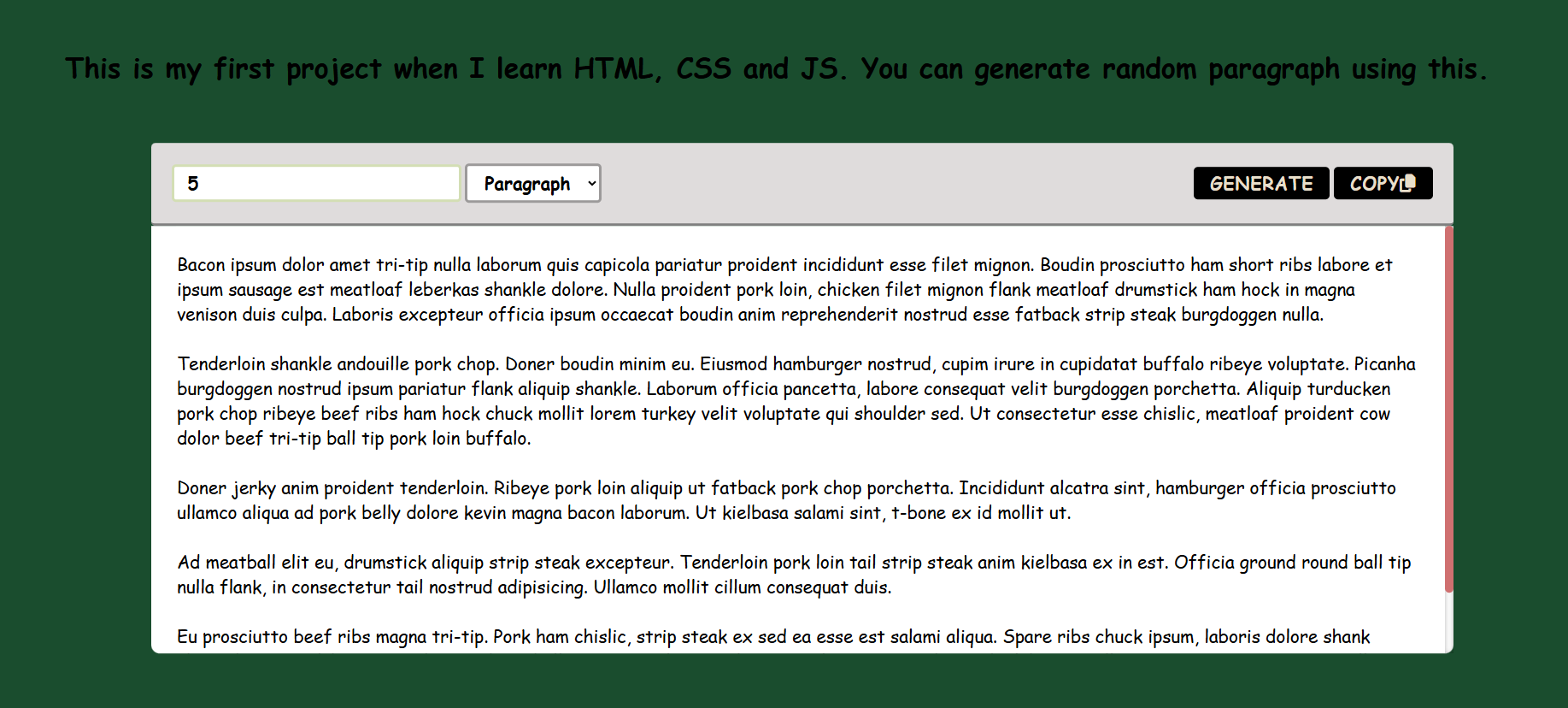Click the COPY button label

[x=1373, y=184]
